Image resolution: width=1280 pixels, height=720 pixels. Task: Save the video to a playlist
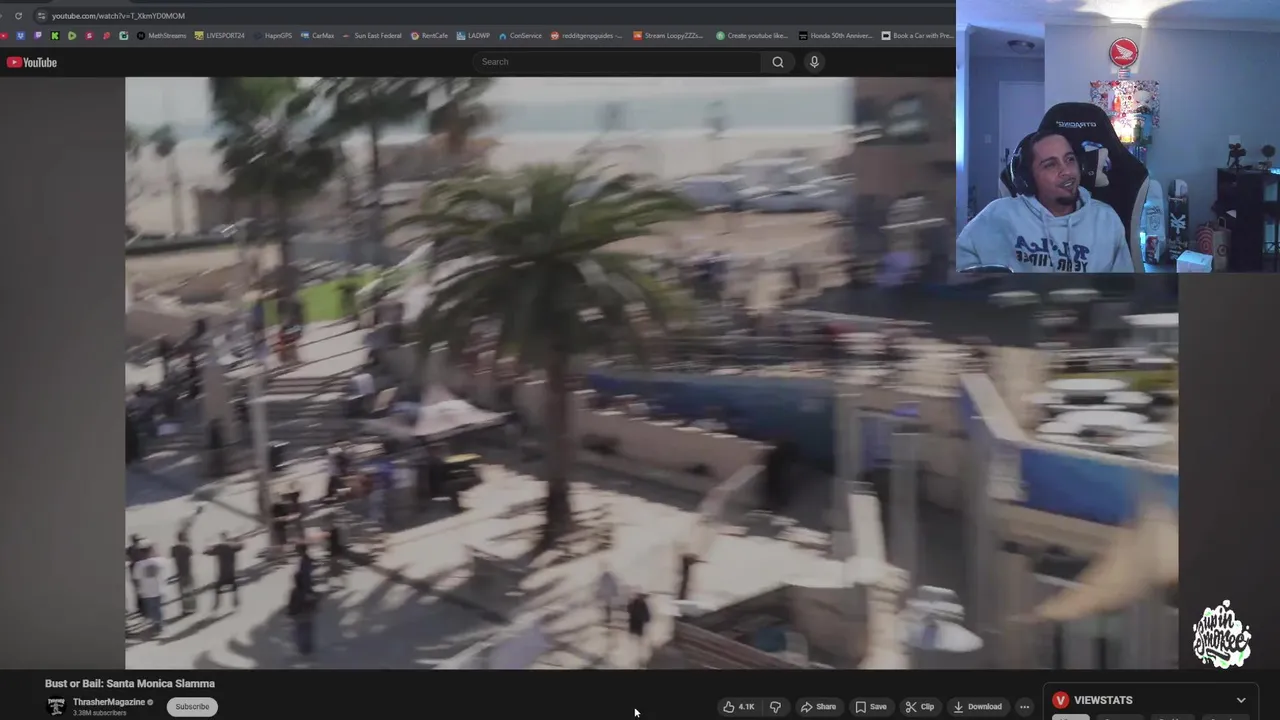(x=870, y=707)
